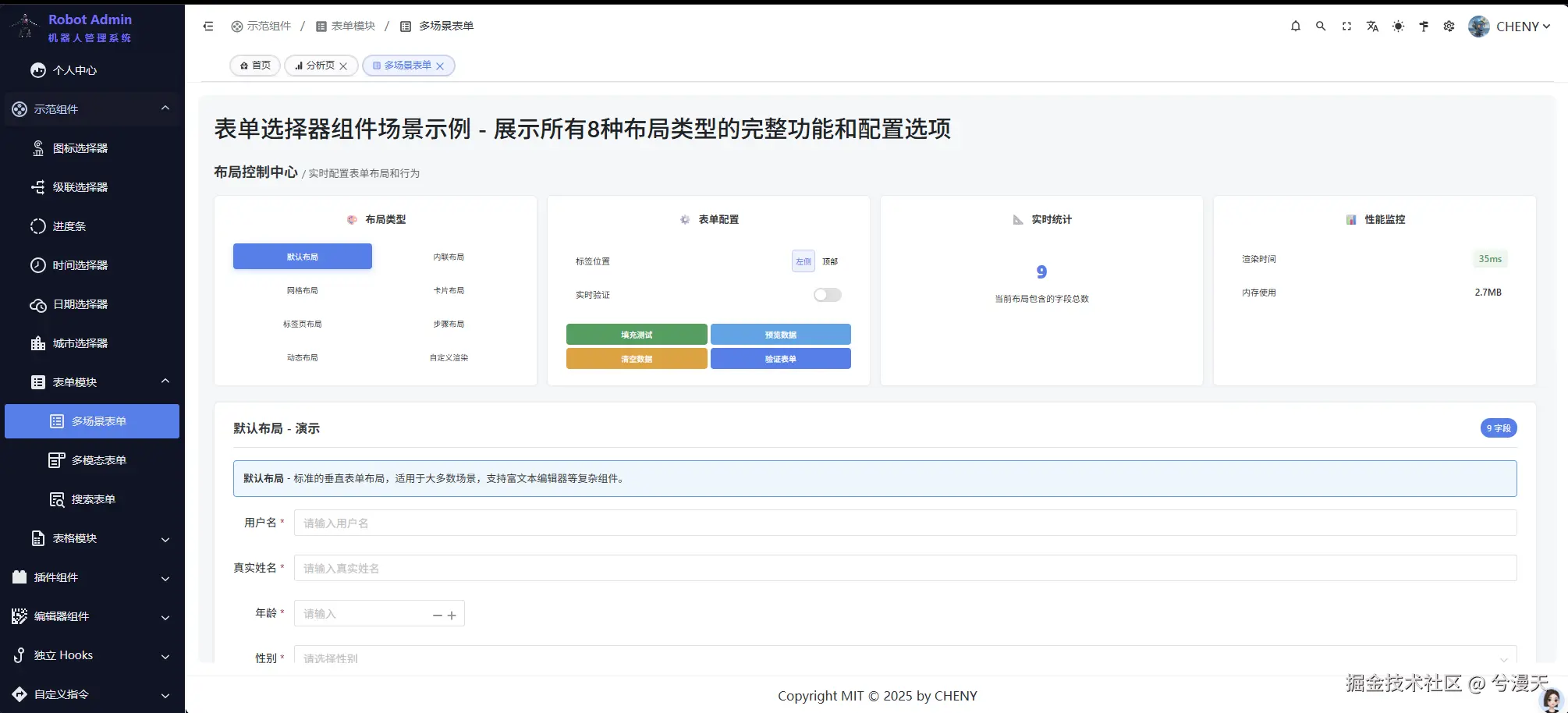Increase 年龄 using the plus stepper
Viewport: 1568px width, 713px height.
[x=452, y=614]
